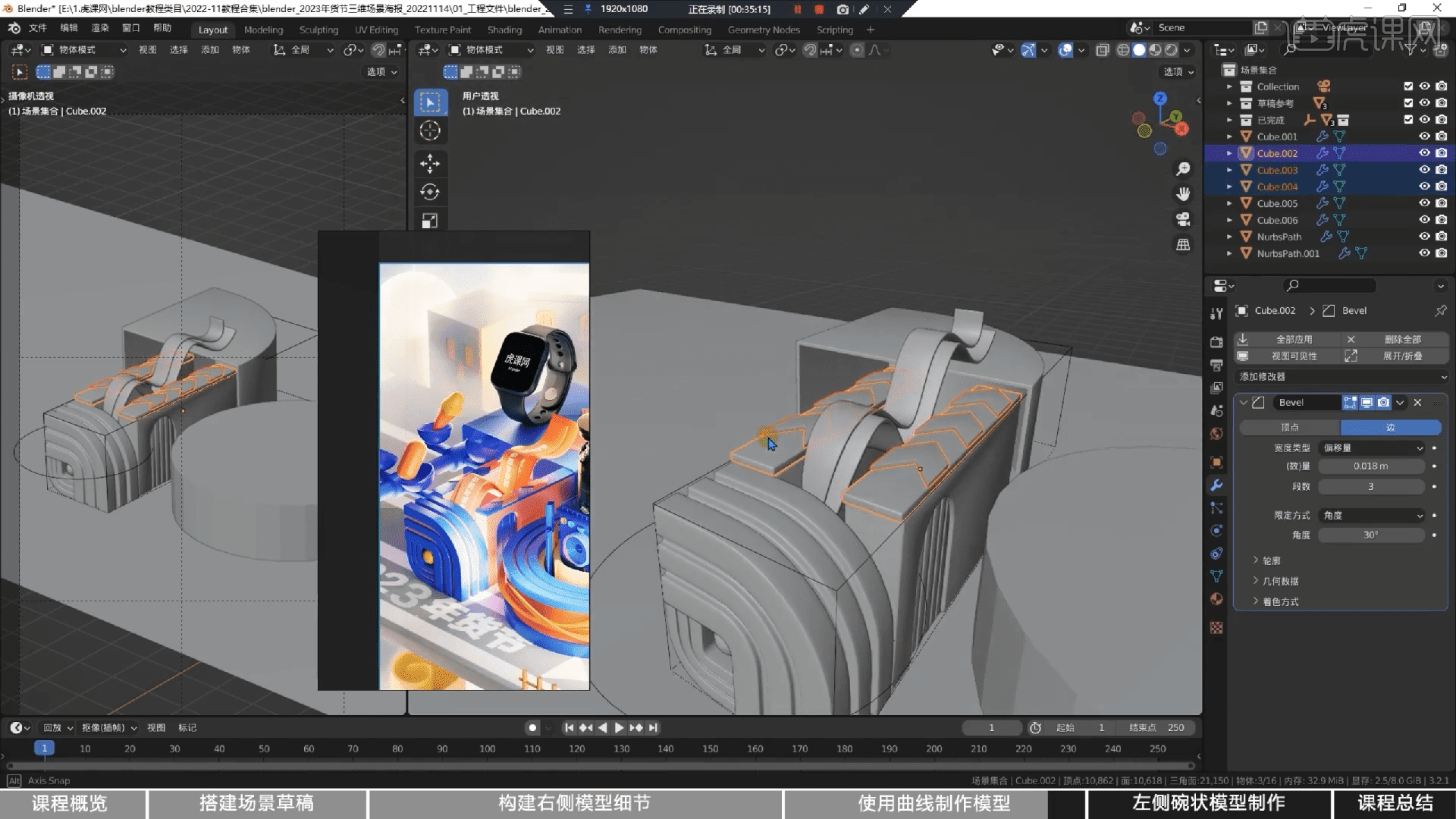Click 删除全部 delete all button
This screenshot has width=1456, height=819.
[1395, 340]
